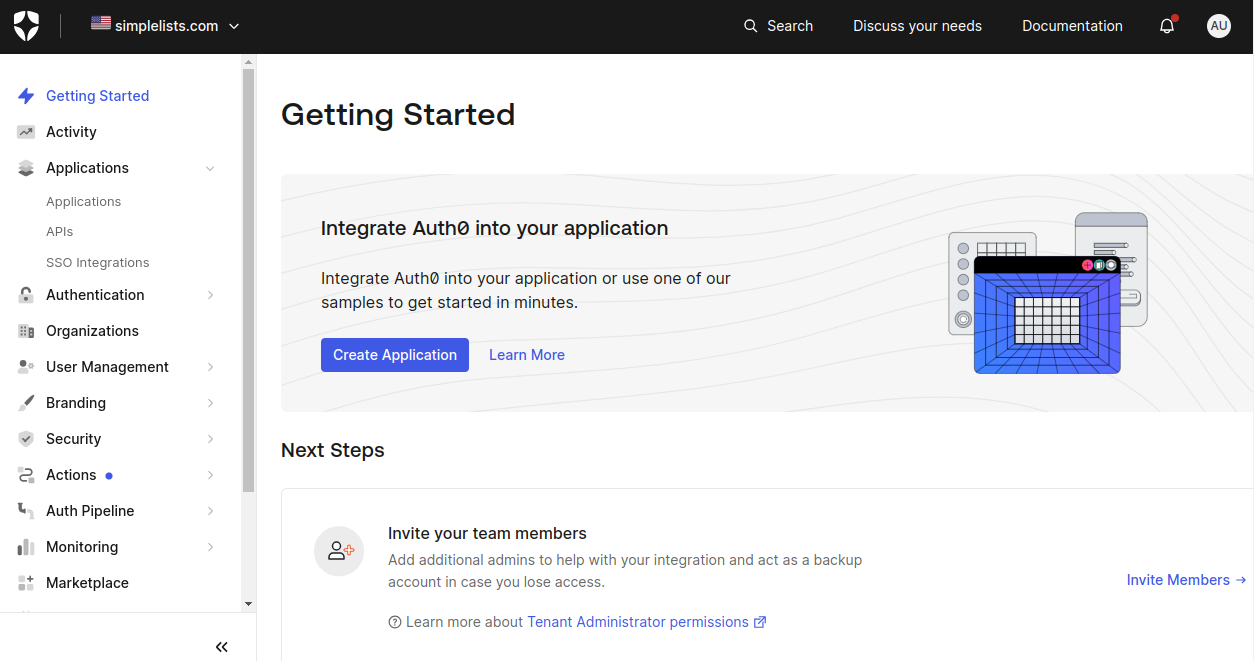Viewport: 1254px width, 661px height.
Task: Click Invite Members link
Action: (1186, 580)
